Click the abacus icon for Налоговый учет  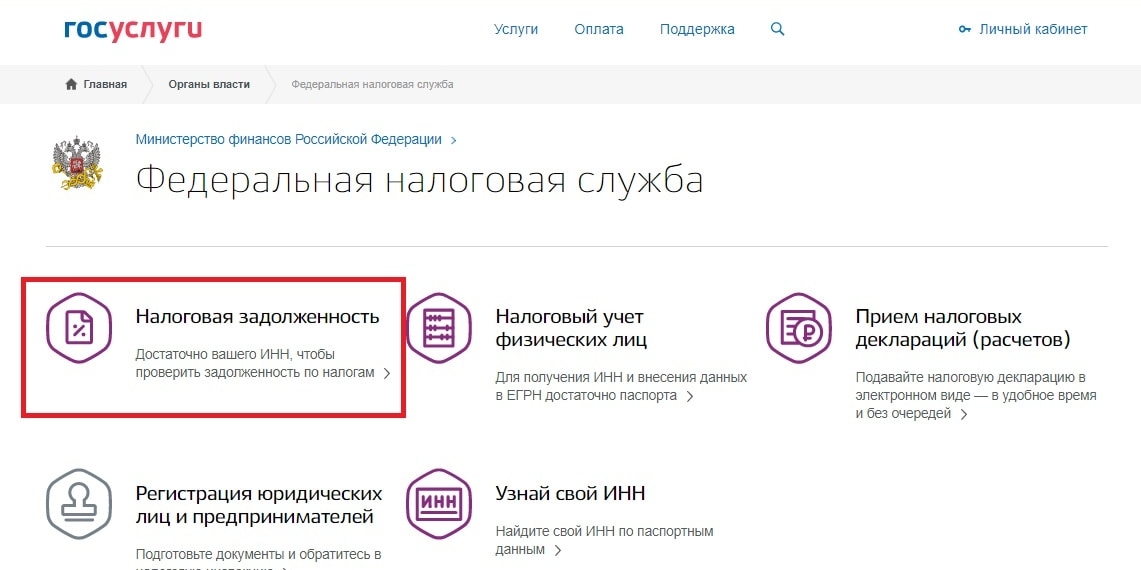click(x=438, y=327)
